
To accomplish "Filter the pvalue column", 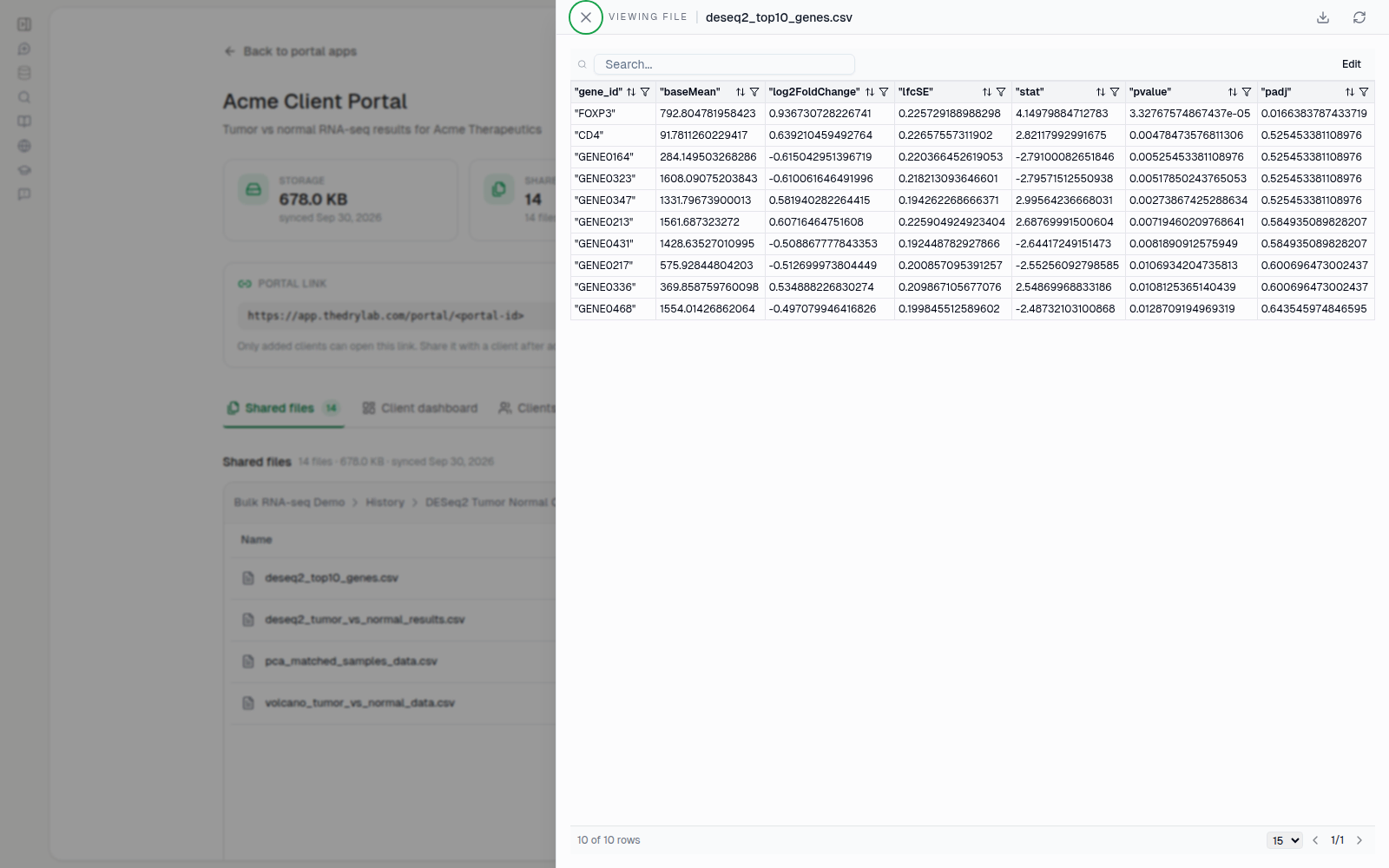I will point(1247,92).
